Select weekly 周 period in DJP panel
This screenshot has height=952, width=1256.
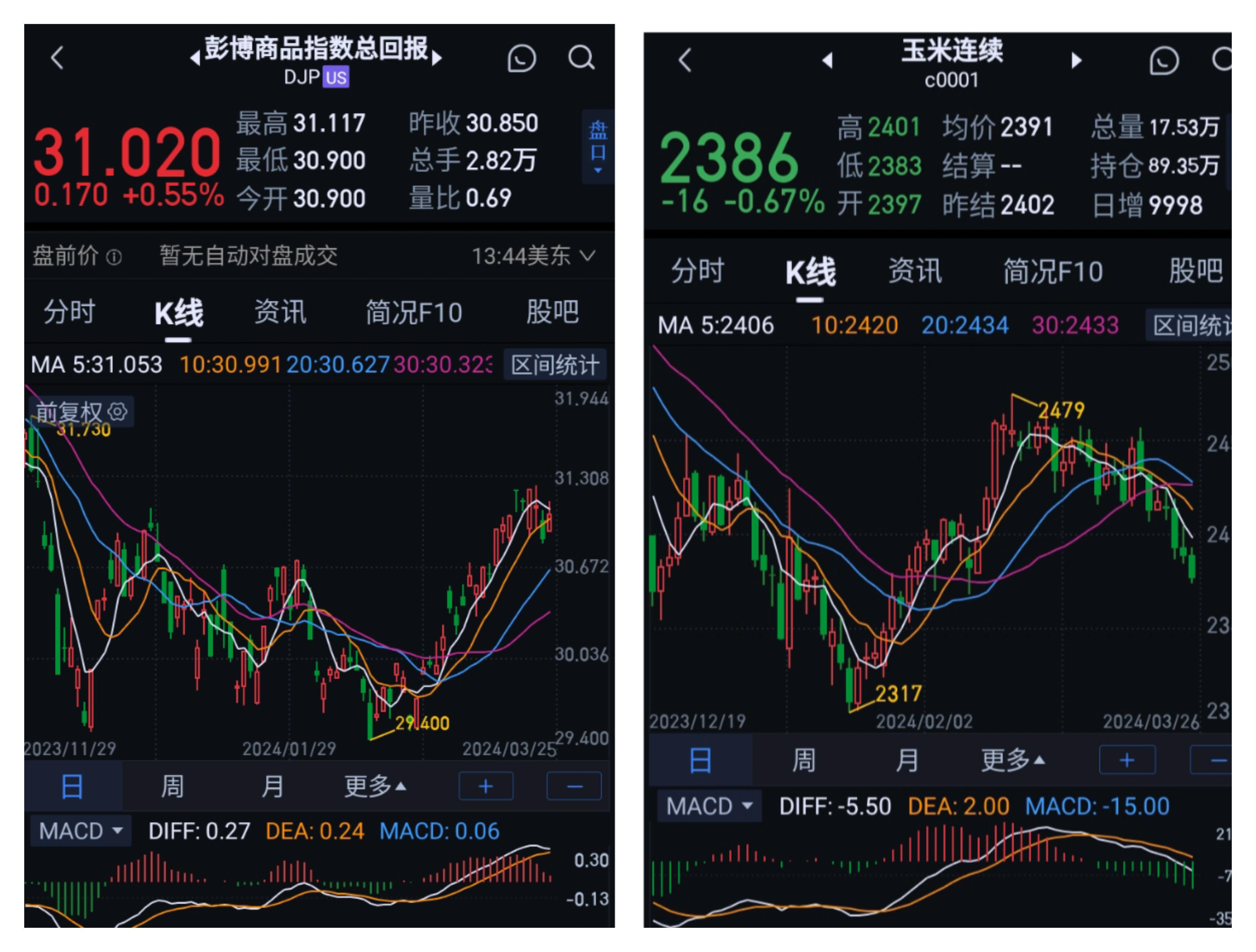pos(173,786)
